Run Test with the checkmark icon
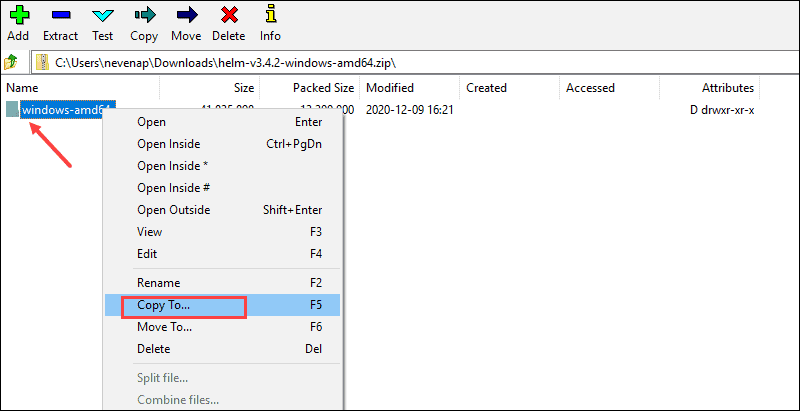Viewport: 800px width, 411px height. (x=103, y=15)
